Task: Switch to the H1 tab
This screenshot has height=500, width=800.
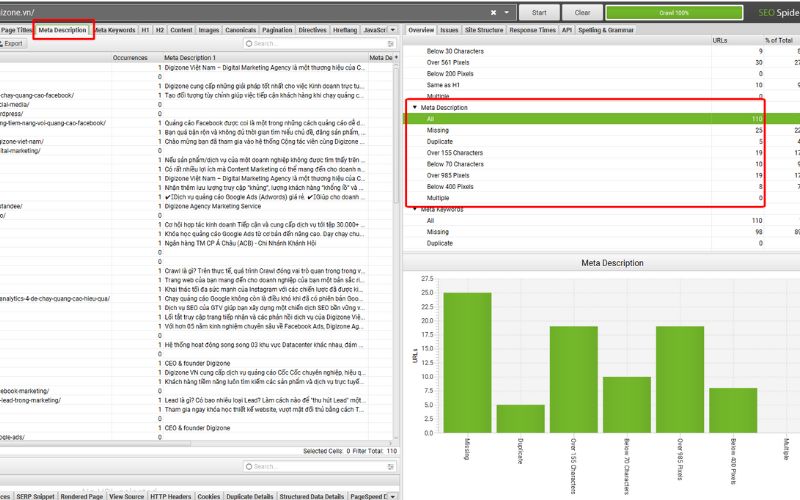Action: (145, 30)
